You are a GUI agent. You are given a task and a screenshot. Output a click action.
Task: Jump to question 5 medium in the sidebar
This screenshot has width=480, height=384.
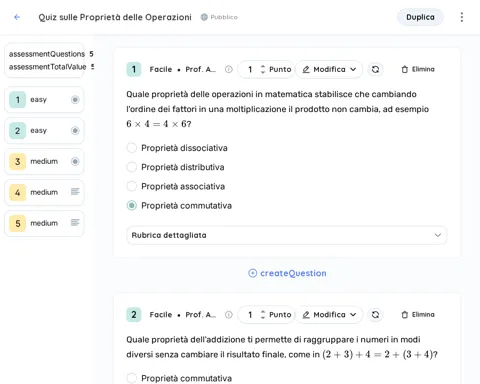click(x=44, y=223)
